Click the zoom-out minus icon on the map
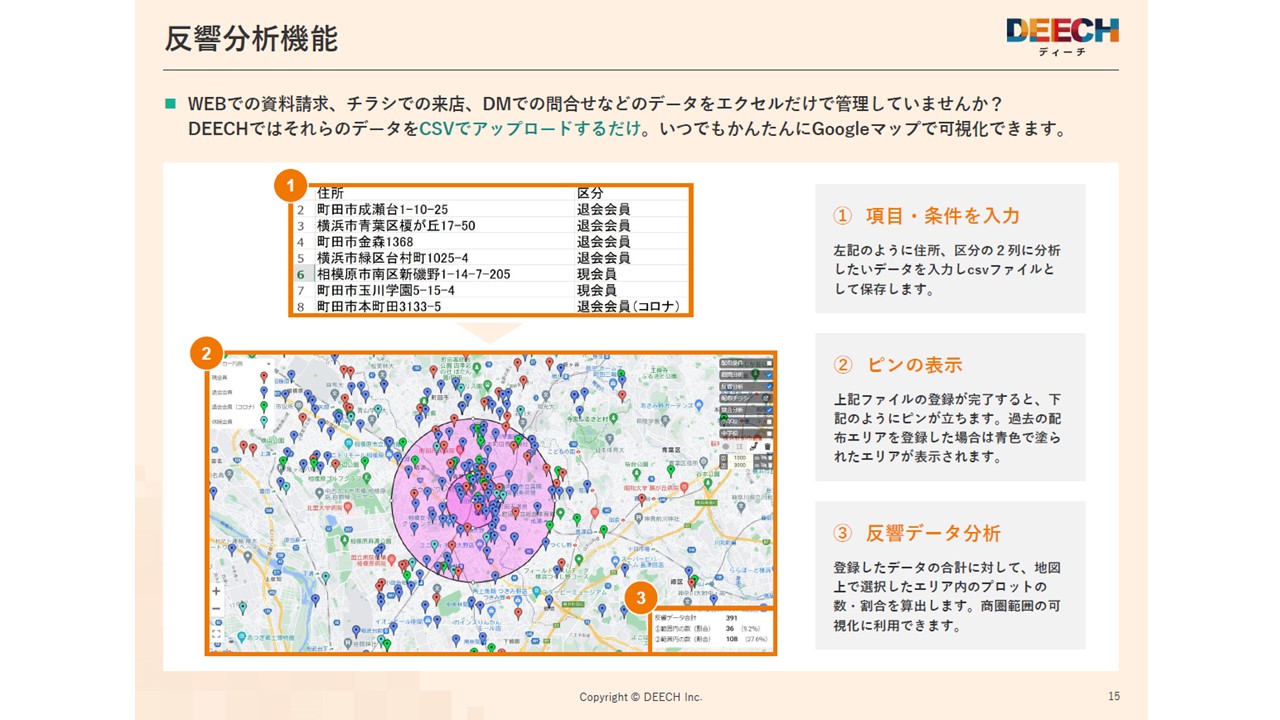Viewport: 1280px width, 720px height. click(x=216, y=608)
